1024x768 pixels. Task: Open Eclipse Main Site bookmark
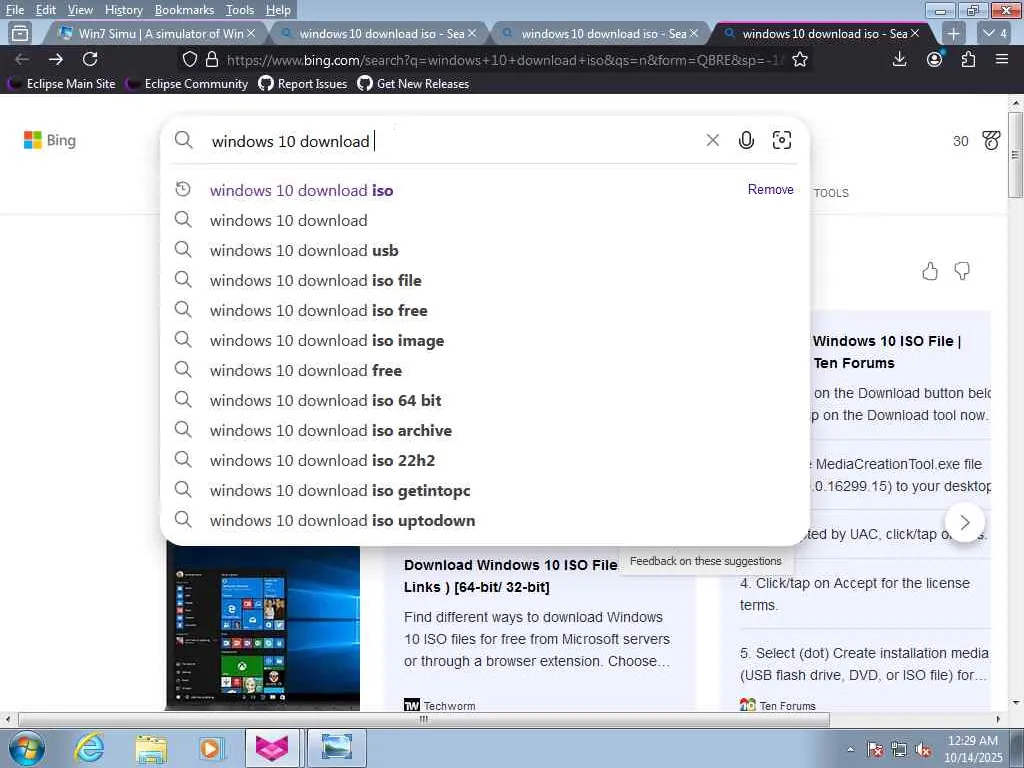coord(61,84)
